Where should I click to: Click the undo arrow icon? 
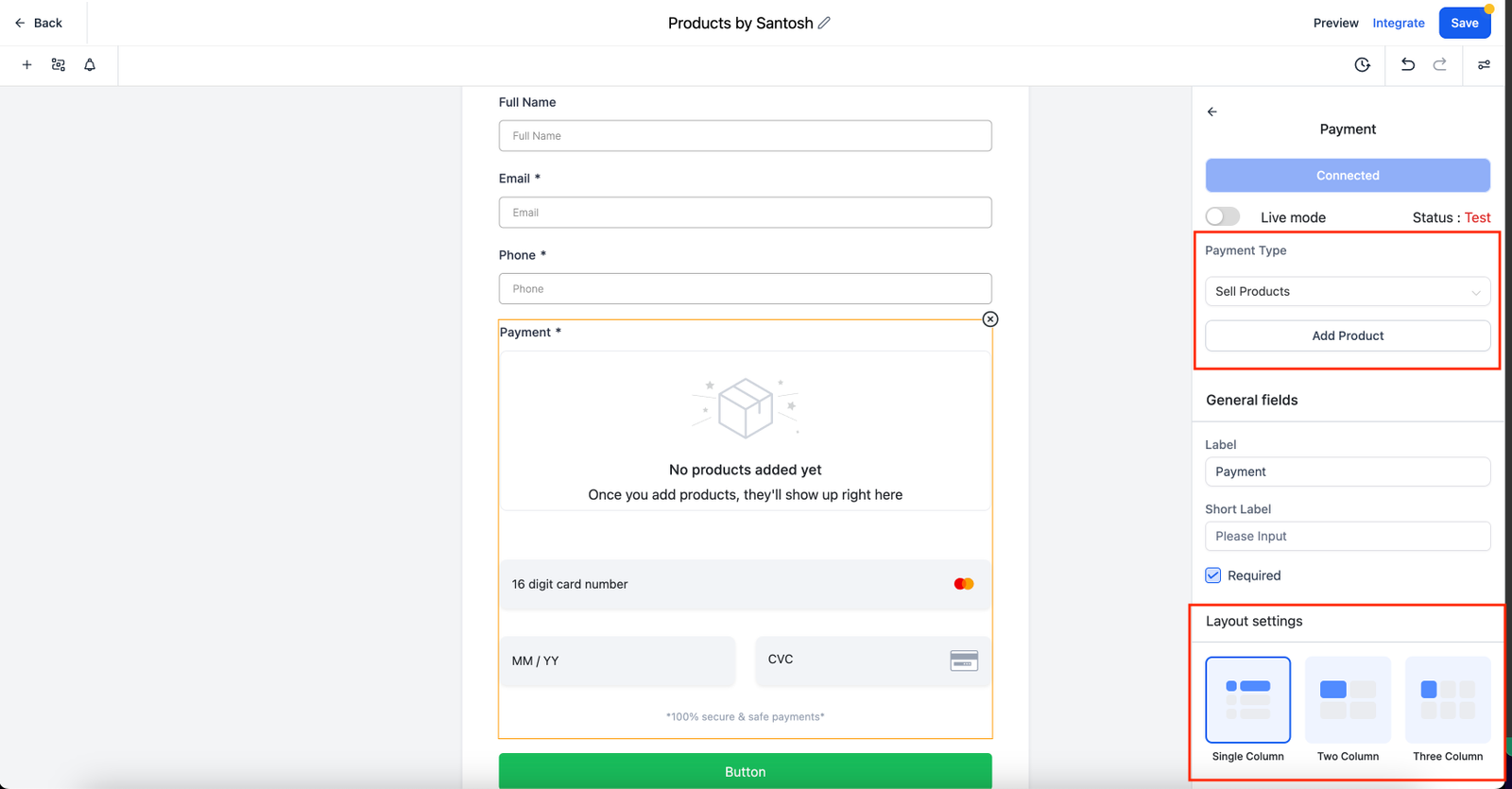coord(1407,65)
